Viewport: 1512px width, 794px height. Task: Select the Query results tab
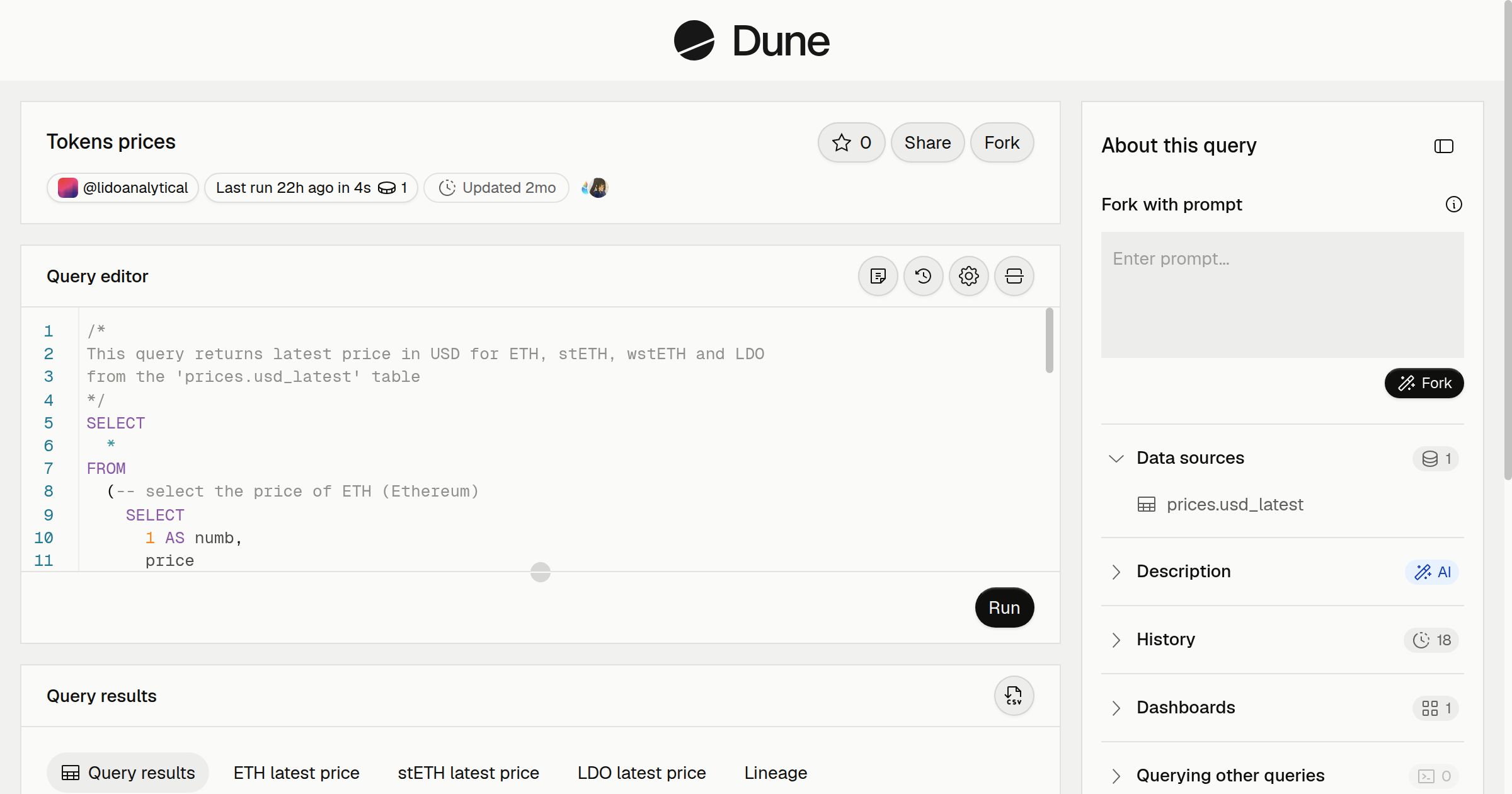[x=128, y=773]
